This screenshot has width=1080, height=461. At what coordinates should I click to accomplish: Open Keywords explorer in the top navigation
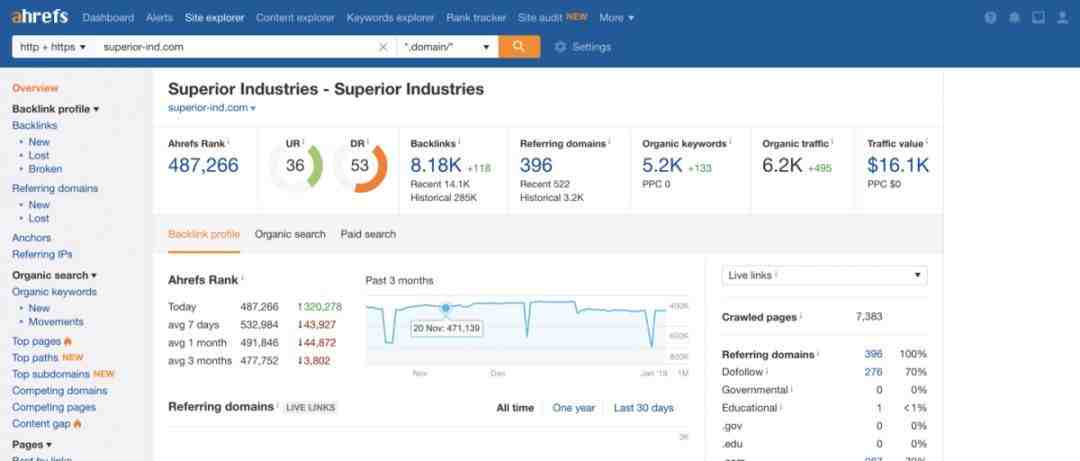pyautogui.click(x=391, y=18)
